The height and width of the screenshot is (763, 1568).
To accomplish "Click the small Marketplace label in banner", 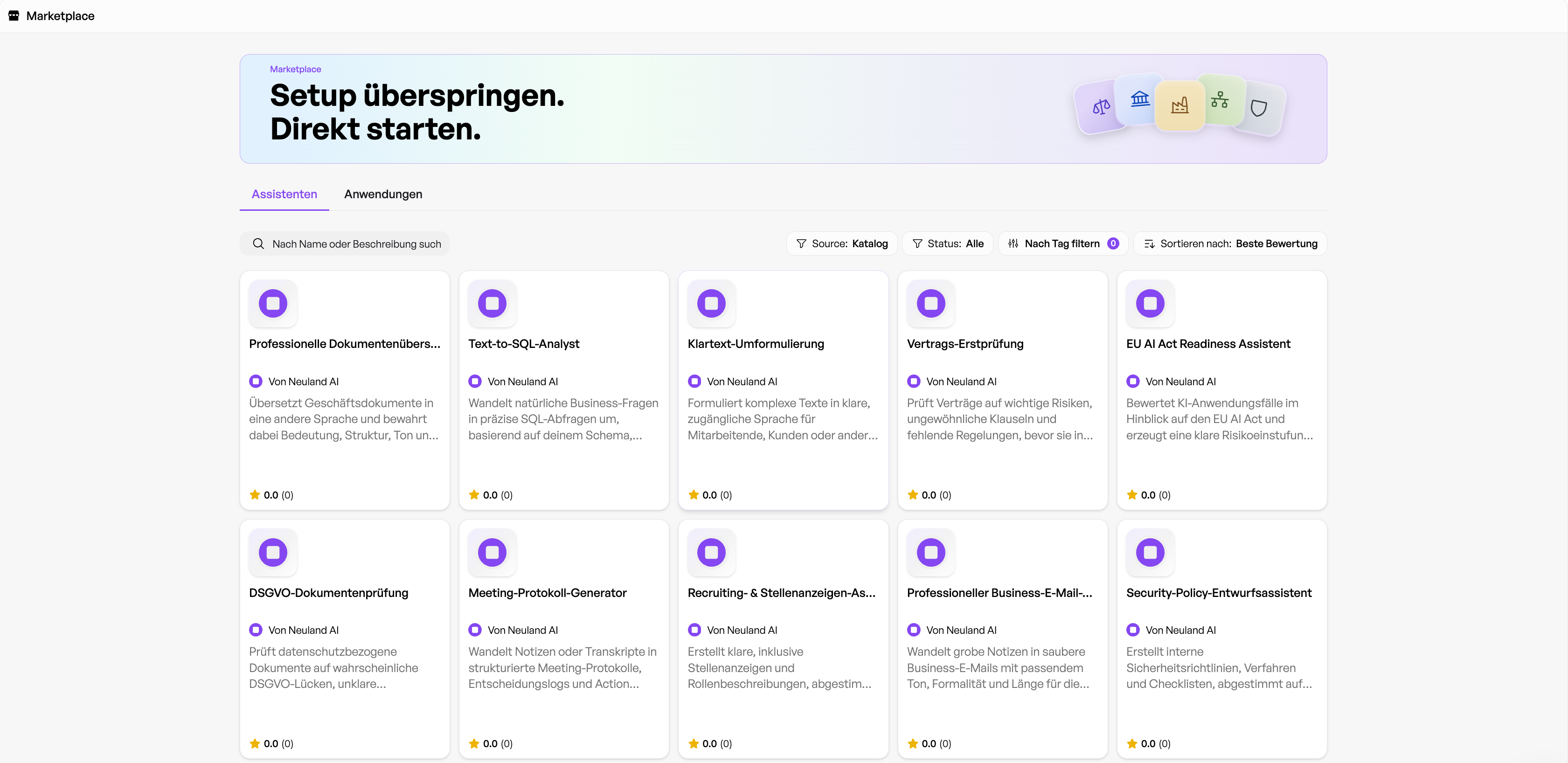I will [295, 69].
